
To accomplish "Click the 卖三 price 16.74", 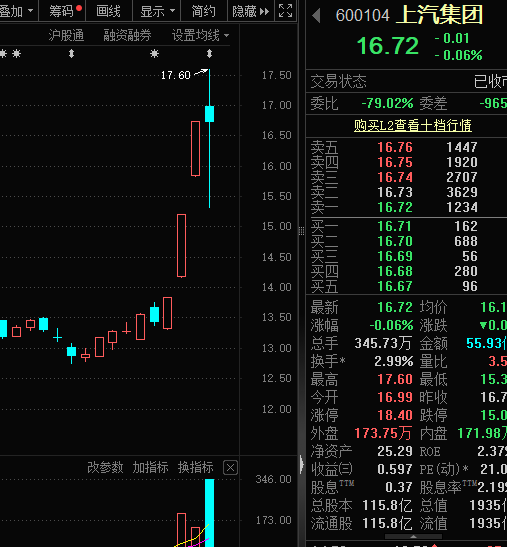I will pyautogui.click(x=395, y=177).
